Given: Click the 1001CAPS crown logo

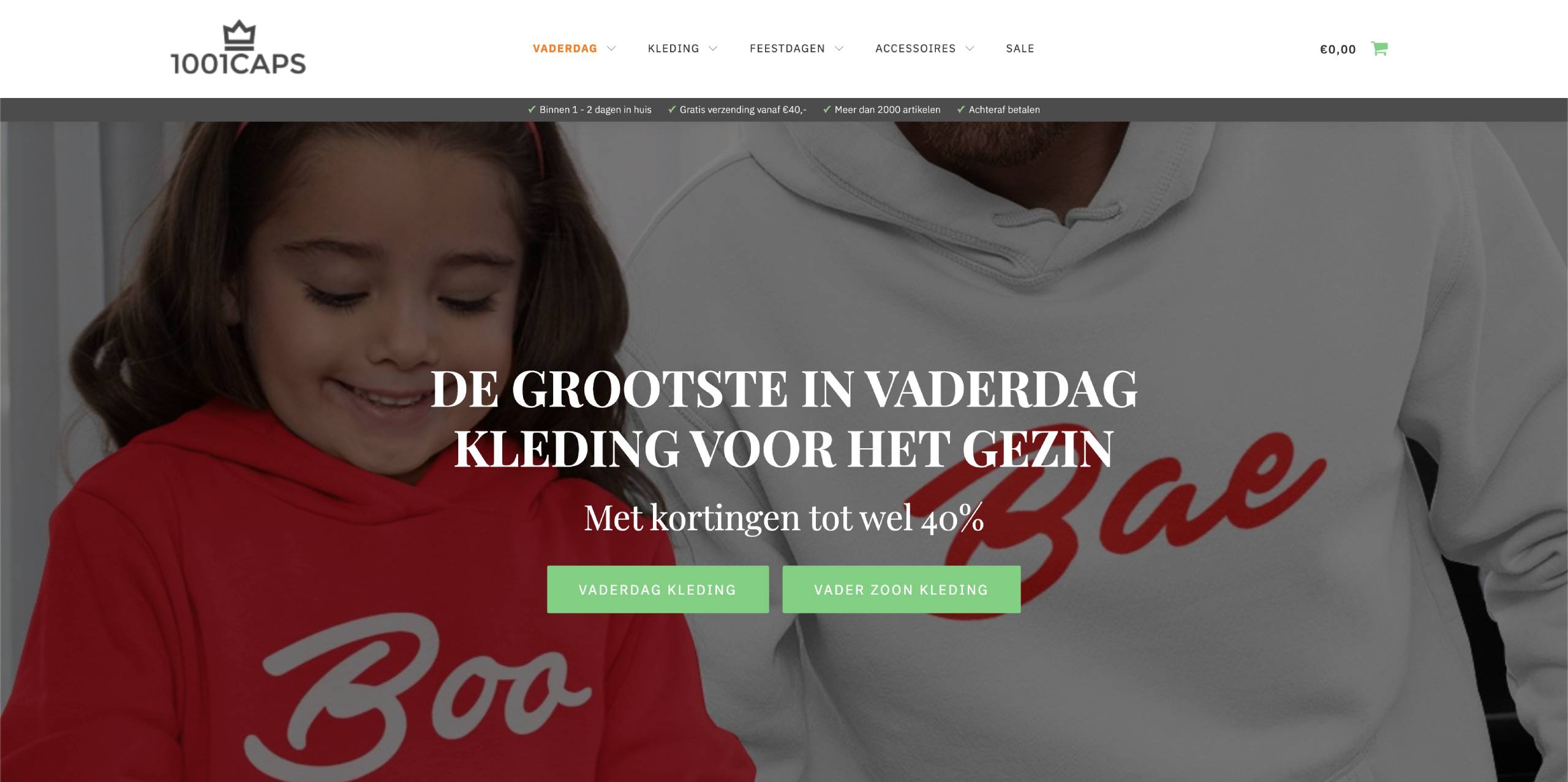Looking at the screenshot, I should click(238, 48).
